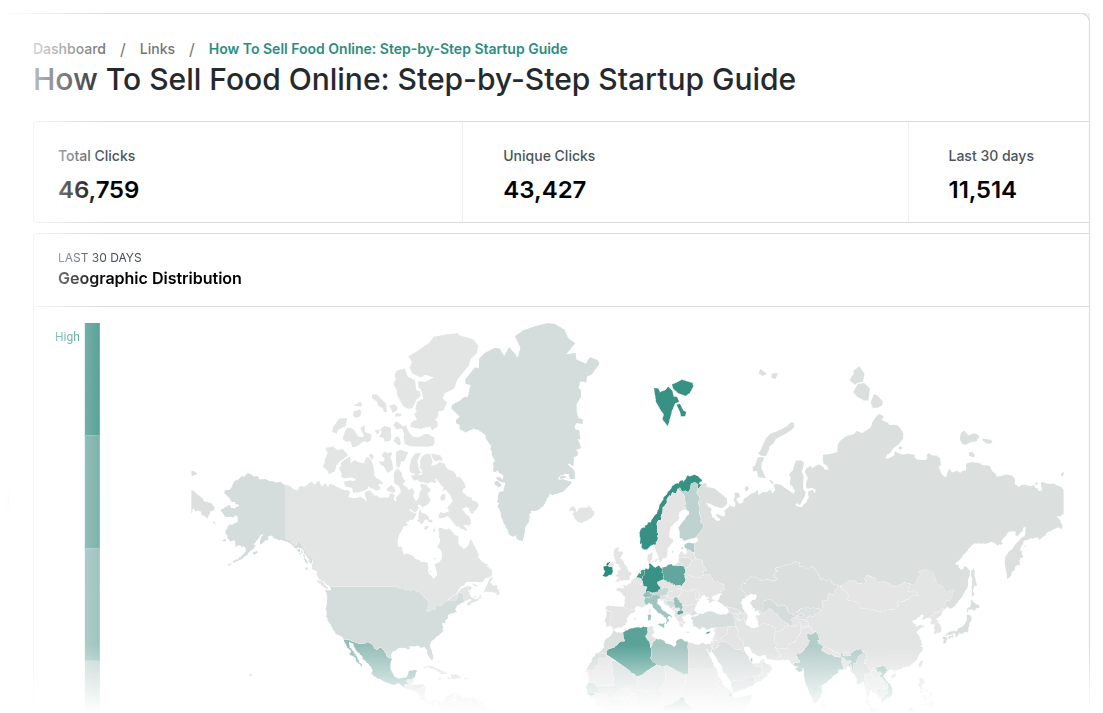Click the green current-page breadcrumb title

tap(388, 49)
